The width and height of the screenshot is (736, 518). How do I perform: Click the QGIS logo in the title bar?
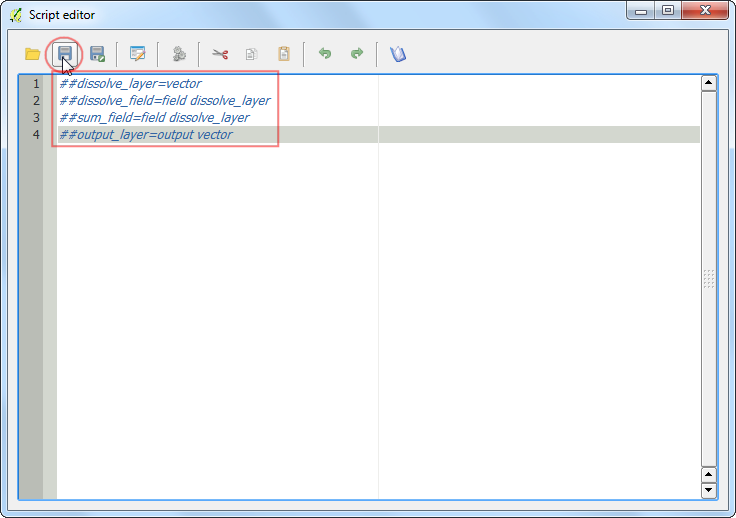16,15
